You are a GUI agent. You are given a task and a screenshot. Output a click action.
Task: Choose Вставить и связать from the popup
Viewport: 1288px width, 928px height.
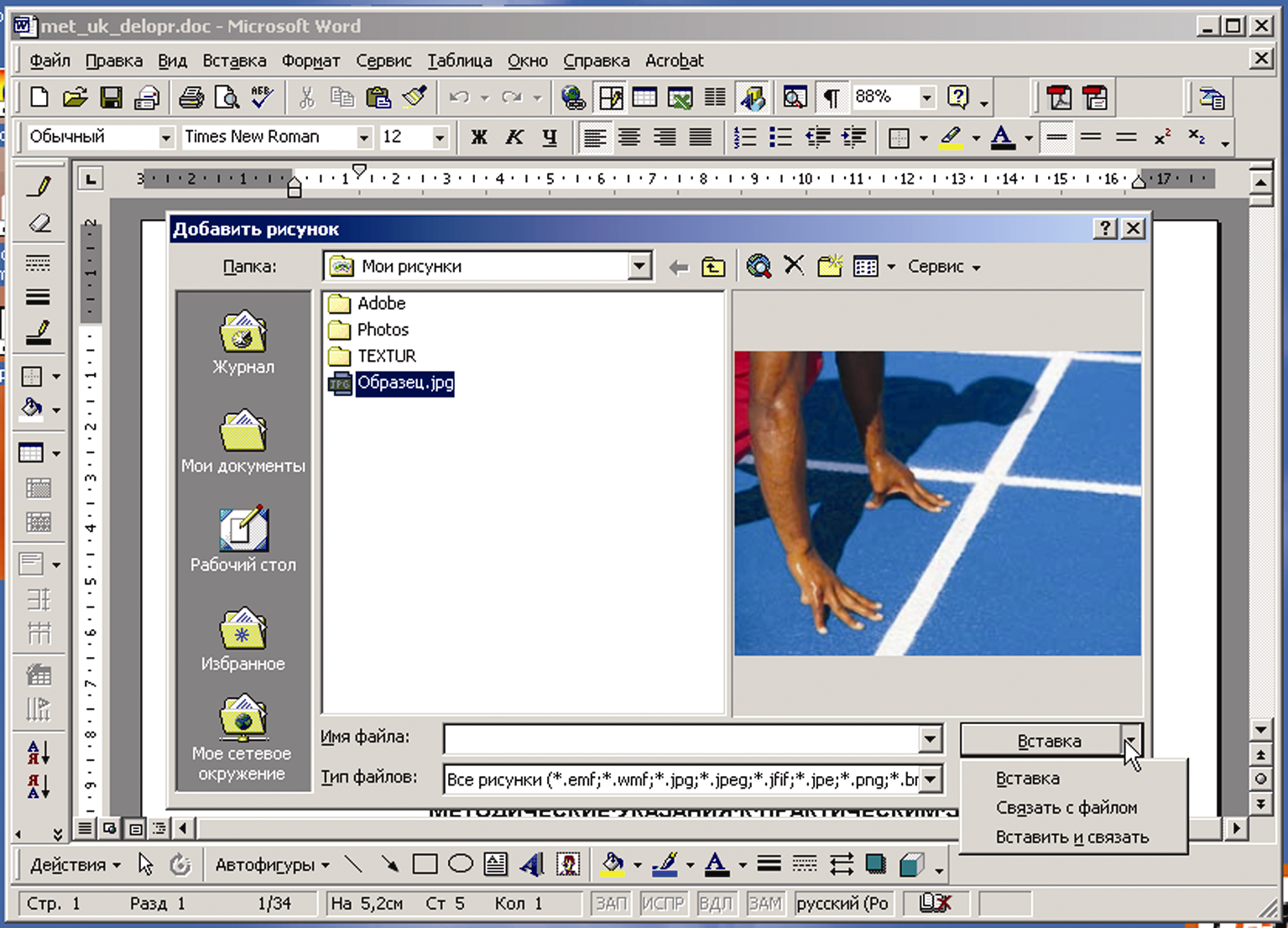[x=1072, y=837]
